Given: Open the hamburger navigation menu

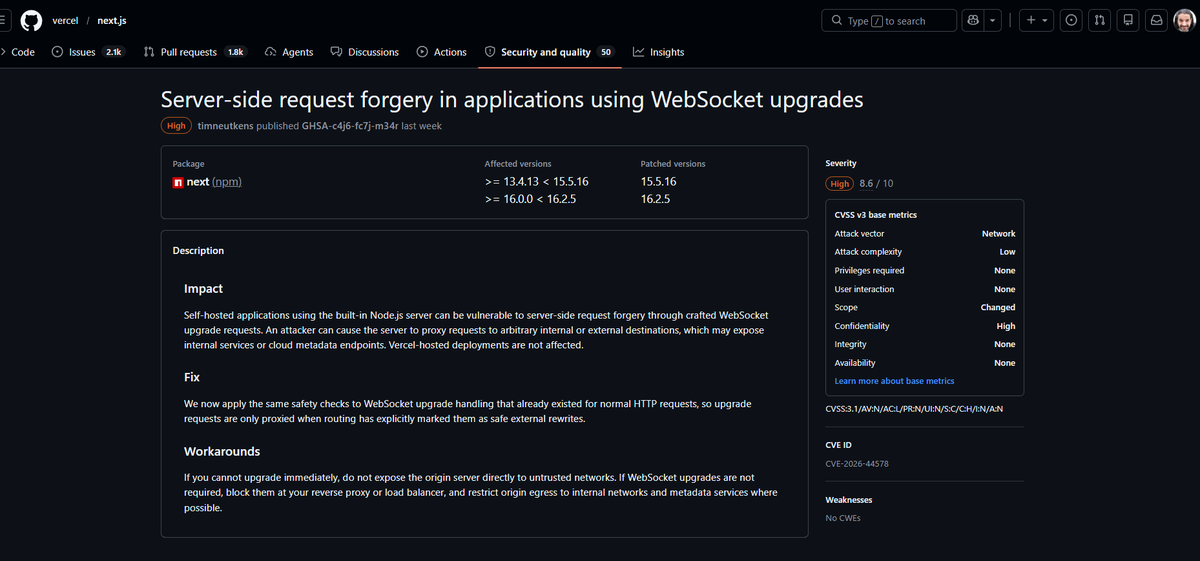Looking at the screenshot, I should [x=4, y=20].
